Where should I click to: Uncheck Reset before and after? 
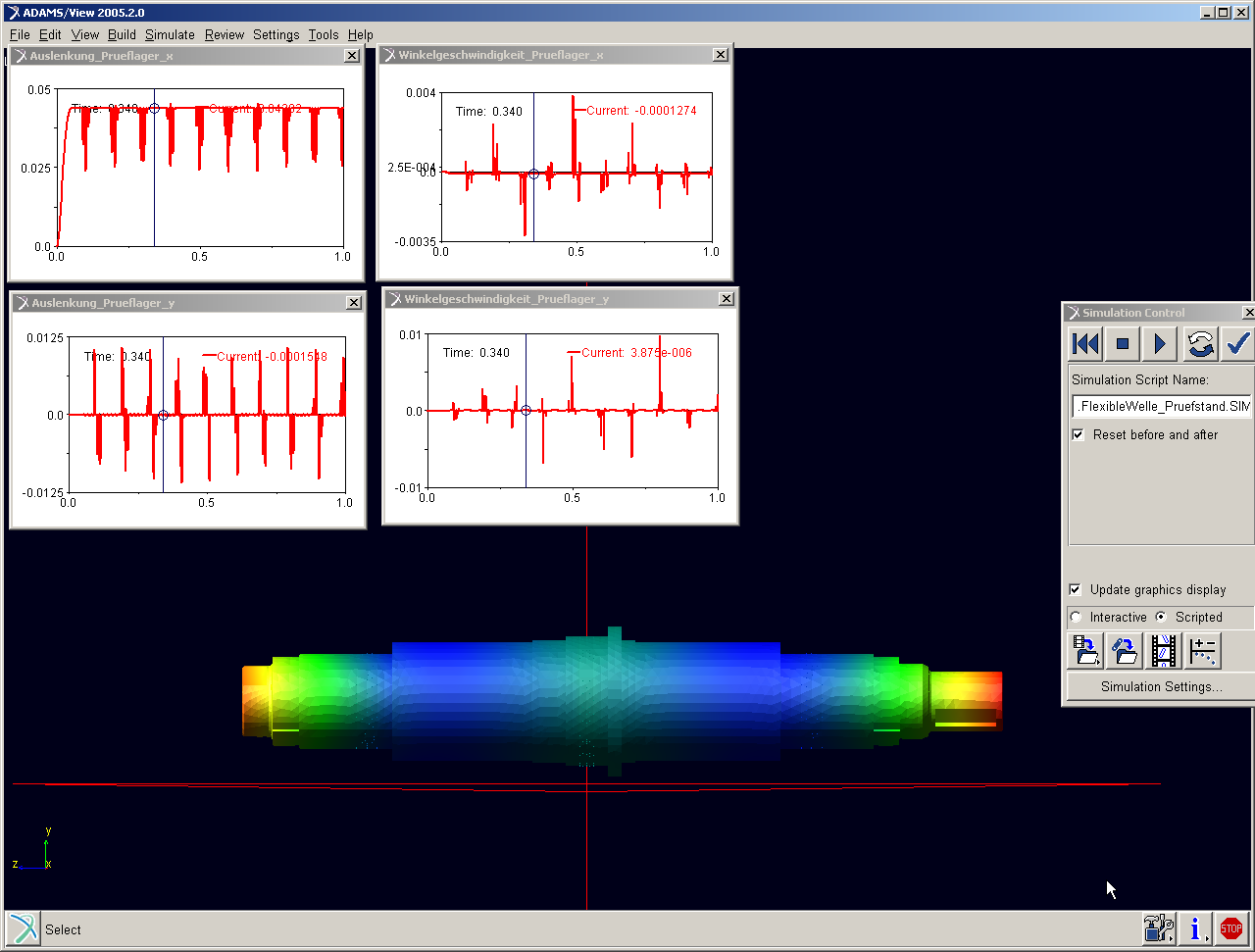1079,434
